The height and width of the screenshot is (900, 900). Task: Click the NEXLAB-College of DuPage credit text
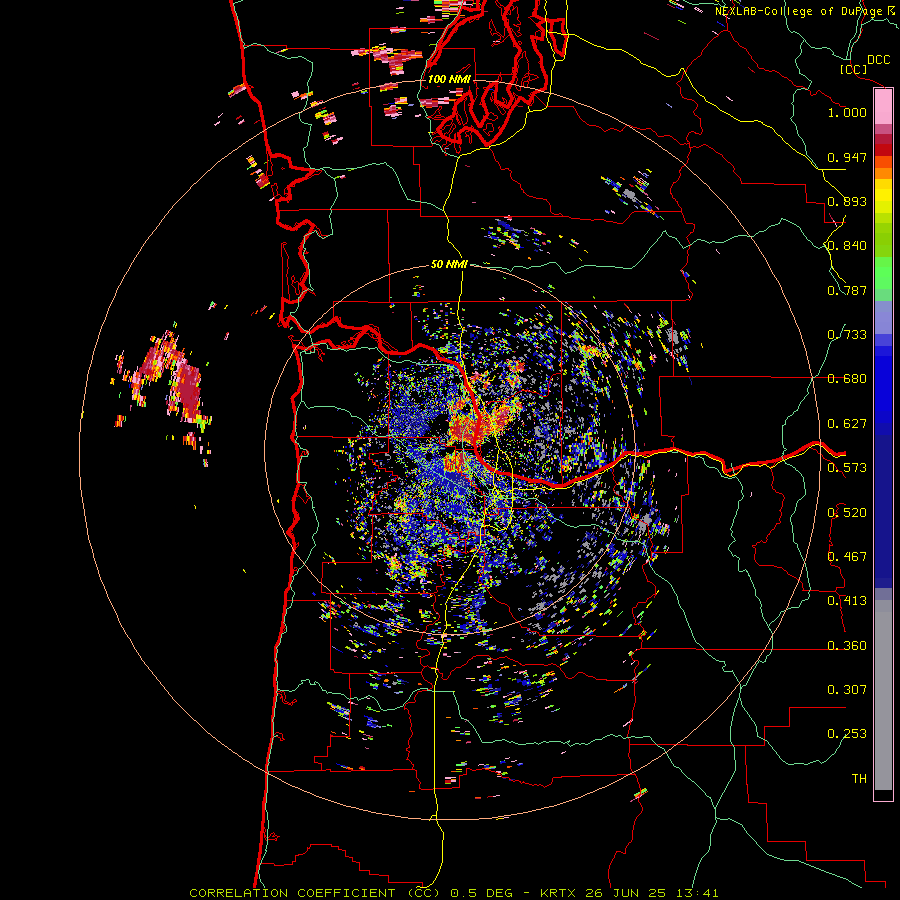tap(800, 11)
